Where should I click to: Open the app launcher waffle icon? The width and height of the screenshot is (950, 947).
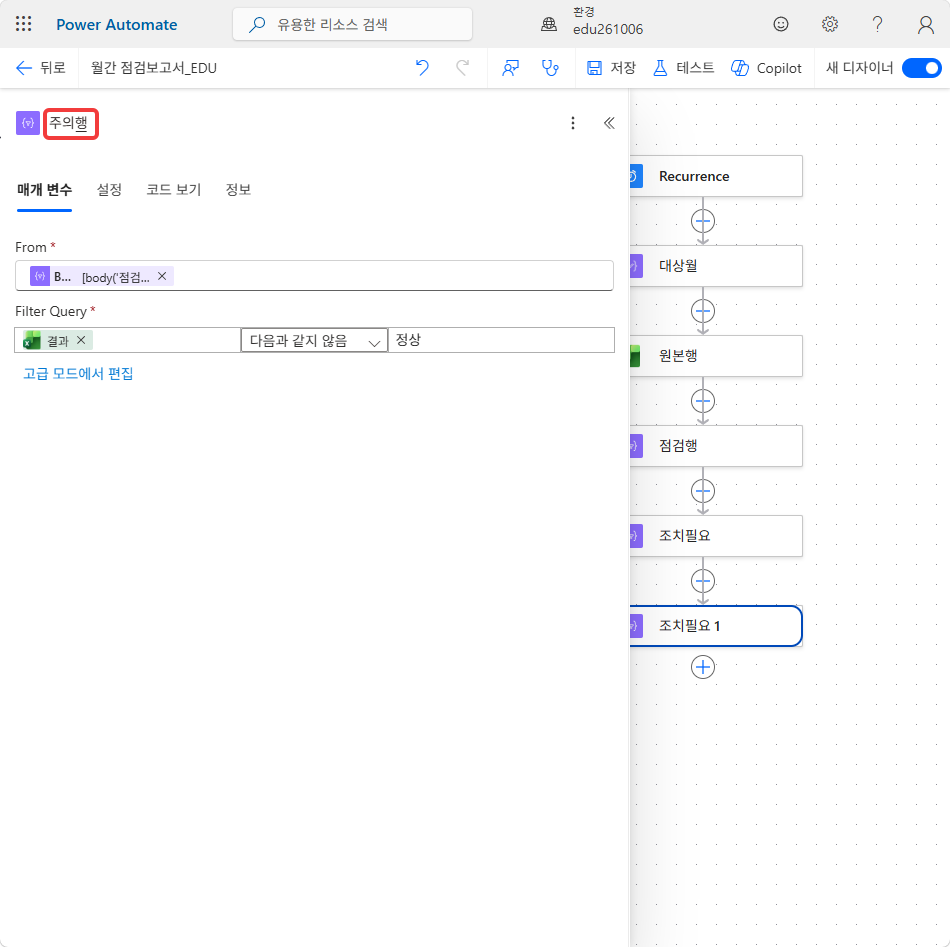coord(24,24)
